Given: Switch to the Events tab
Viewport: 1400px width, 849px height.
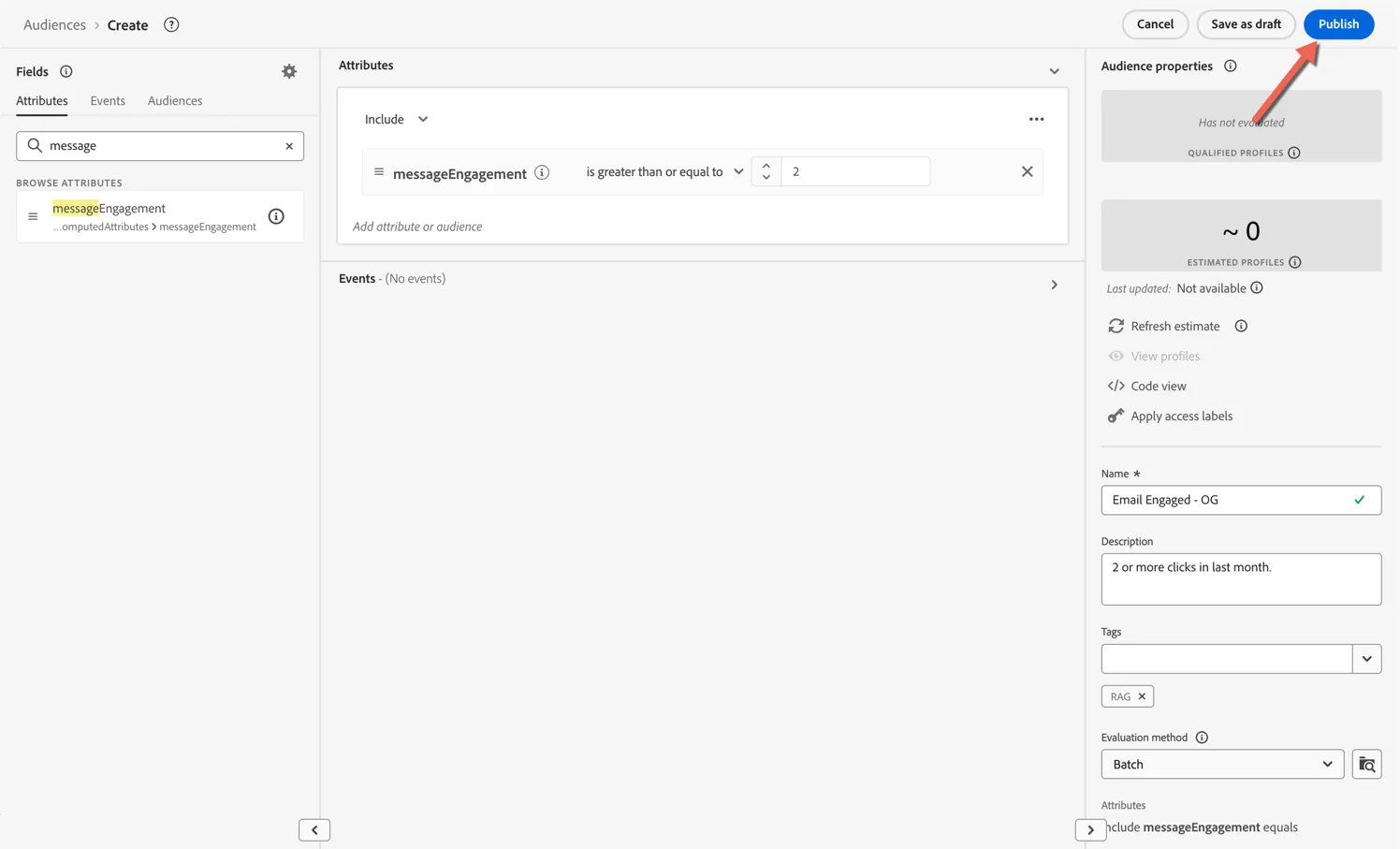Looking at the screenshot, I should [x=108, y=101].
